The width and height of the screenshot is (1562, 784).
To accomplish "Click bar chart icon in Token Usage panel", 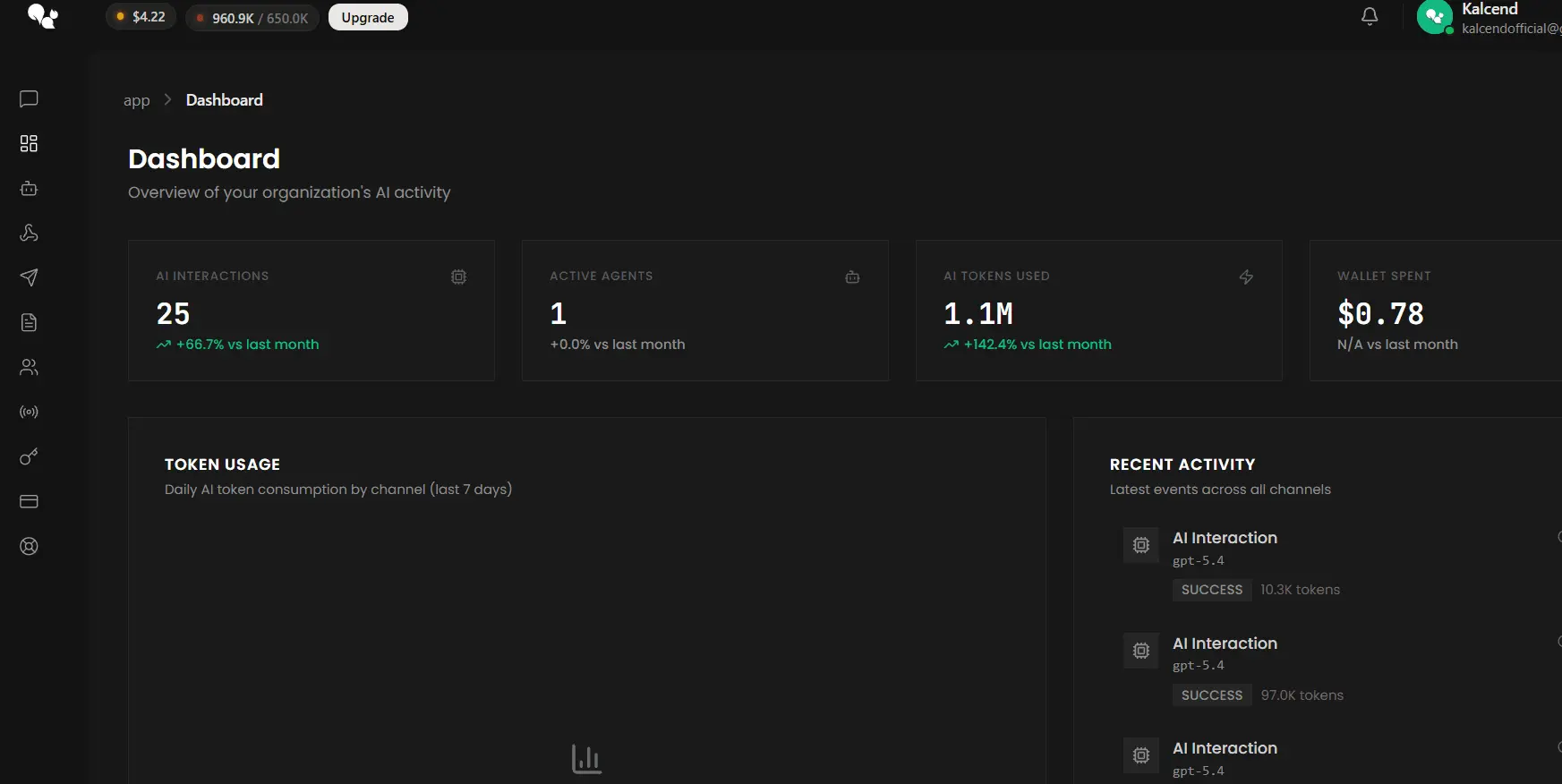I will (587, 759).
